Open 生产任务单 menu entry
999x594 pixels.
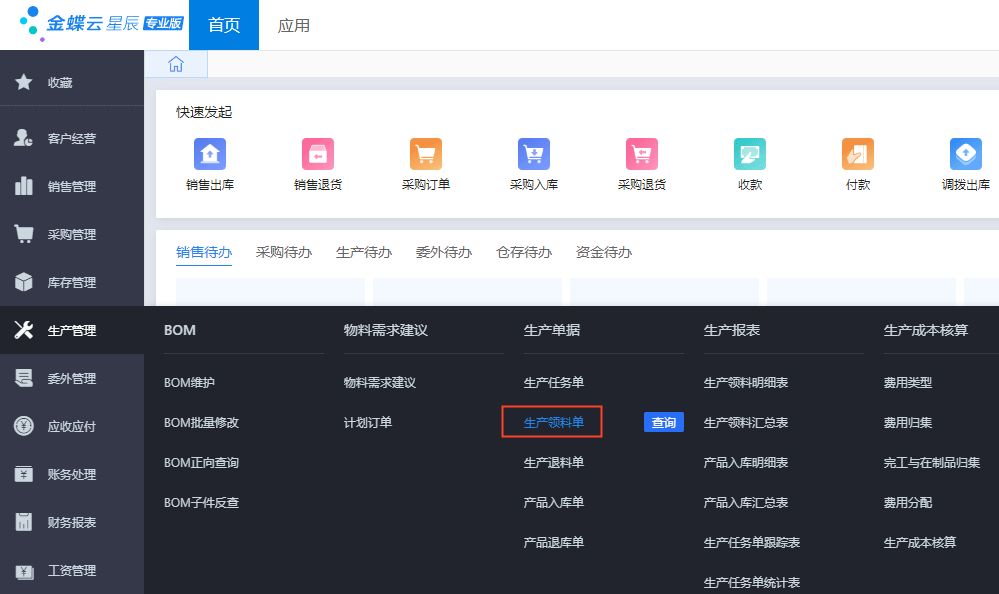[x=554, y=382]
